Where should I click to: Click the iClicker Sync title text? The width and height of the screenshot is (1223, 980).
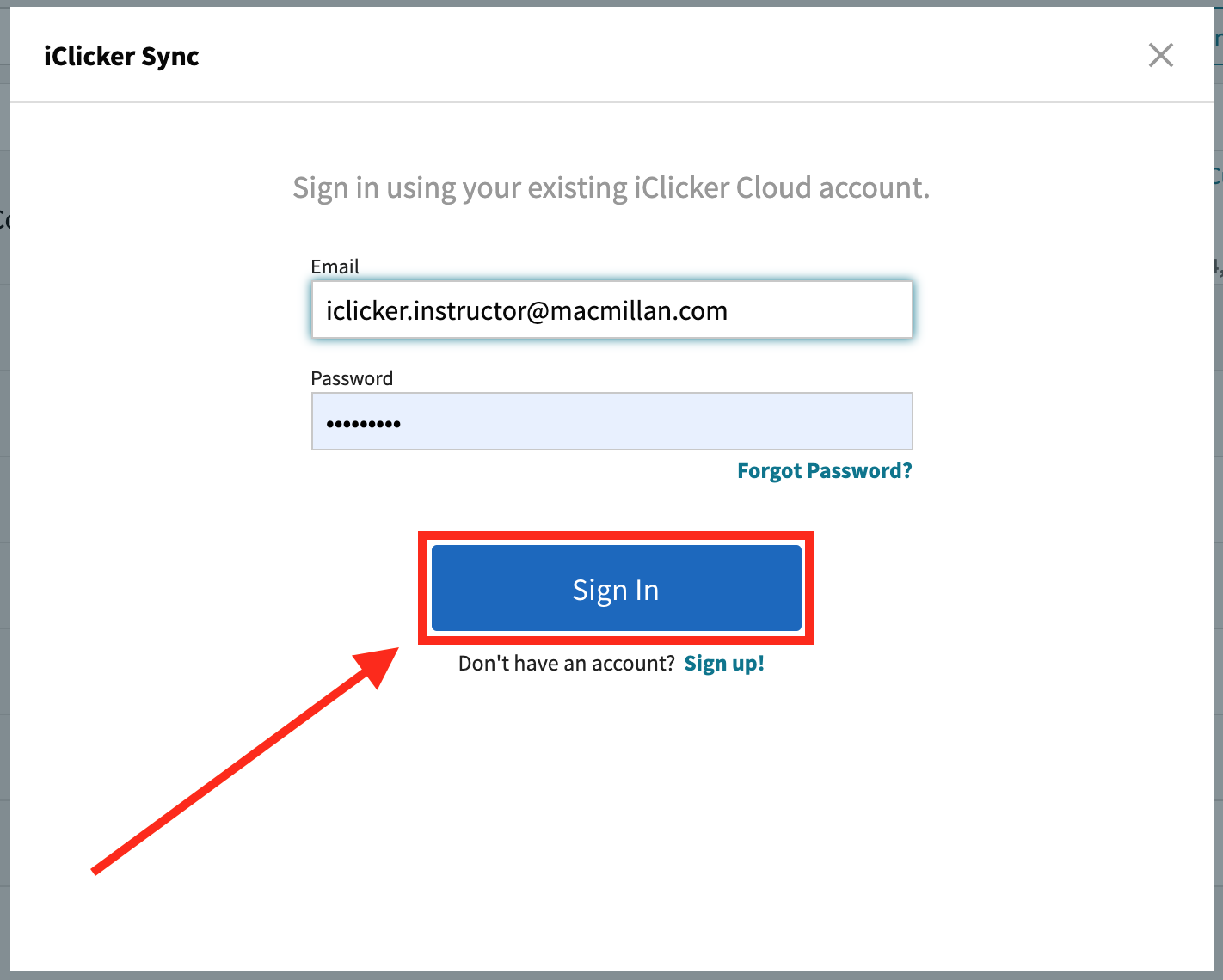121,55
